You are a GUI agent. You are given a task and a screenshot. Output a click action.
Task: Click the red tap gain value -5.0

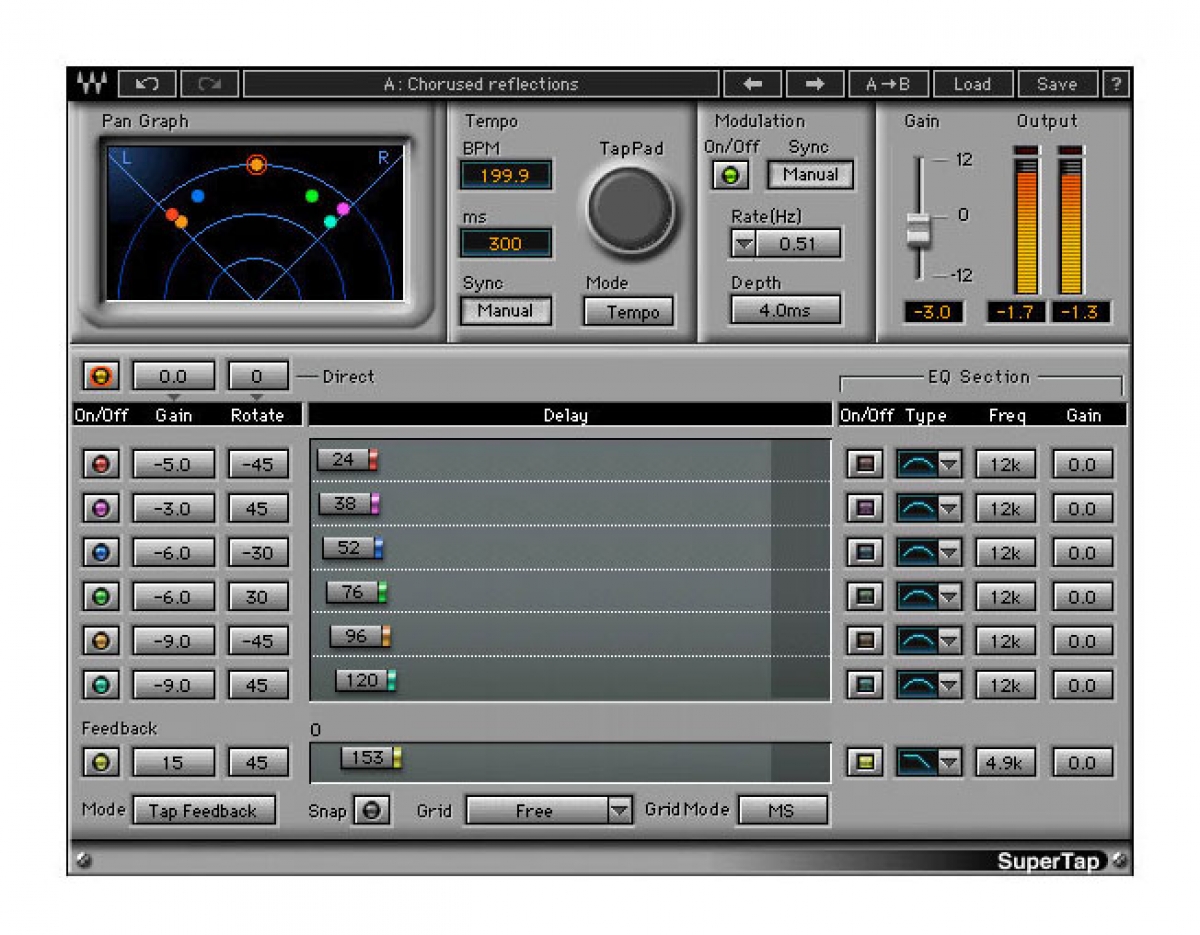click(173, 464)
